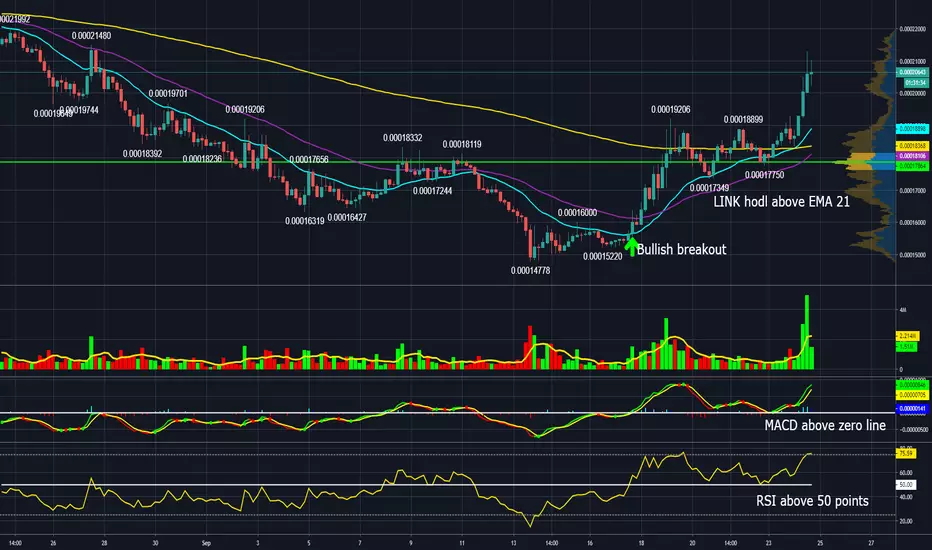The image size is (932, 550).
Task: Click the white RSI 50.00 level tag
Action: (x=906, y=485)
